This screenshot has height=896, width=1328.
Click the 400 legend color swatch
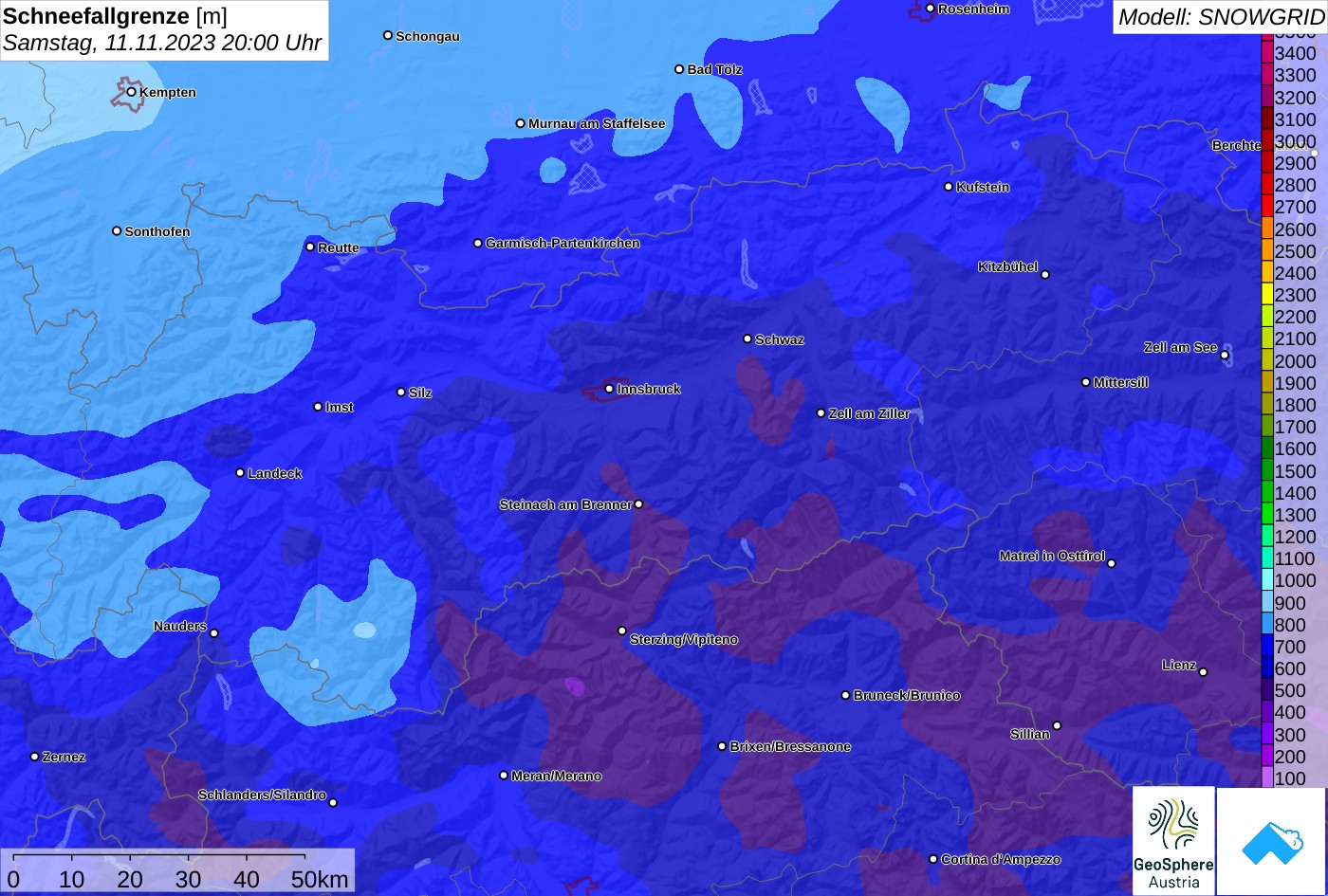pos(1266,713)
